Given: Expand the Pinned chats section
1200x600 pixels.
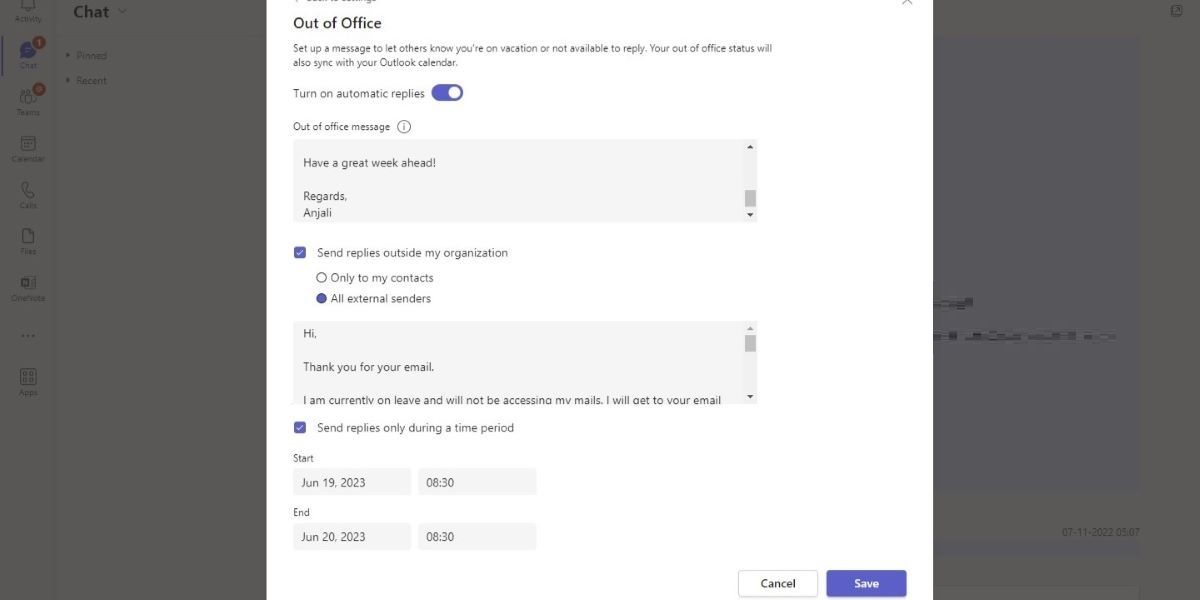Looking at the screenshot, I should pyautogui.click(x=88, y=55).
